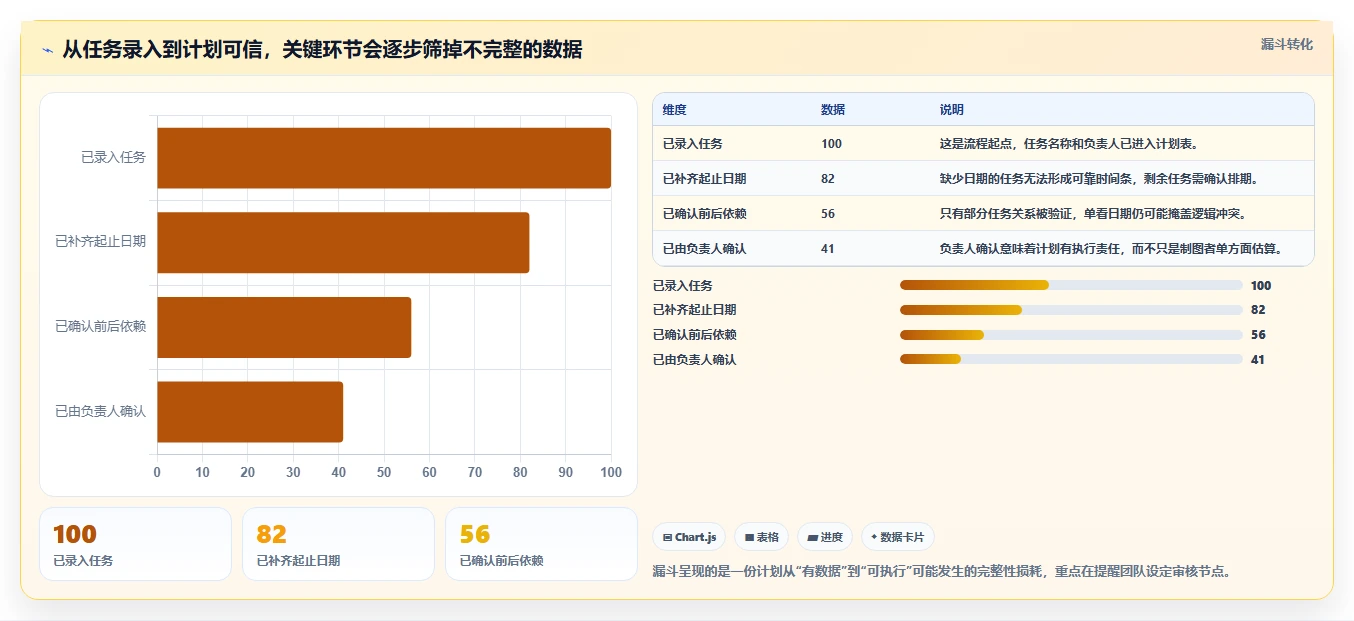Select the 进度 chip
This screenshot has width=1354, height=621.
tap(825, 537)
